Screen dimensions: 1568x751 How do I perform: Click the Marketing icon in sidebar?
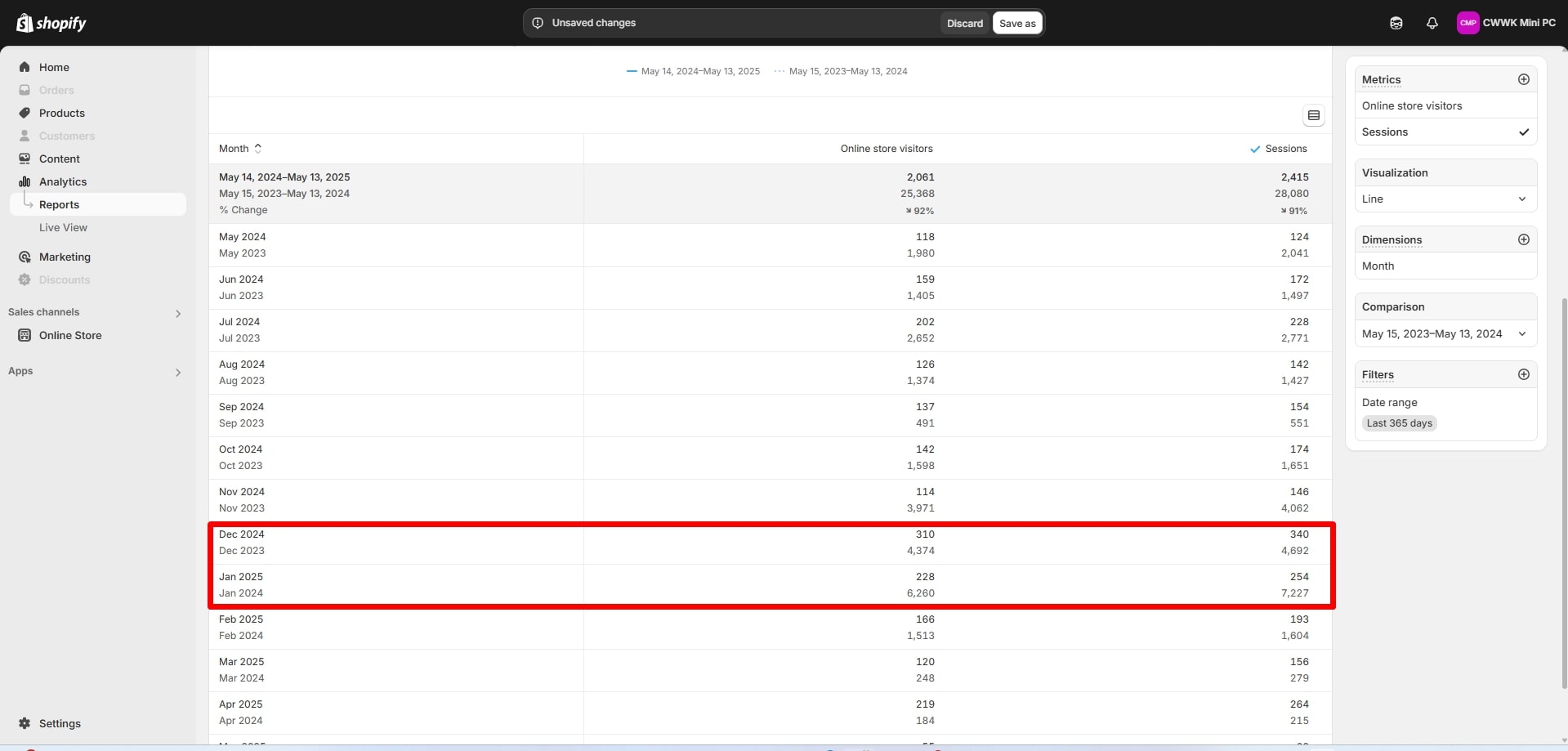click(x=25, y=257)
